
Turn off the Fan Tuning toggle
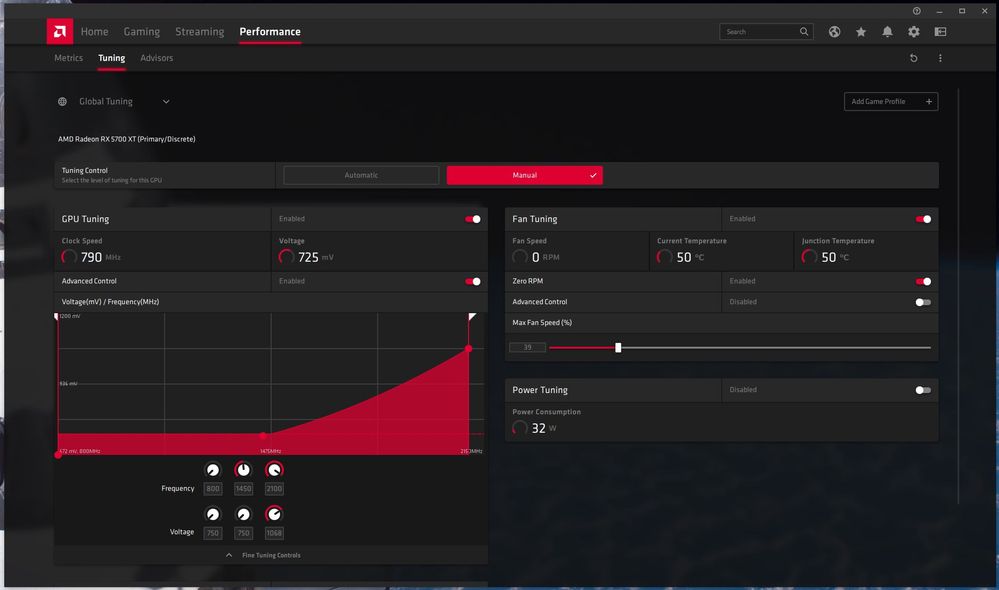point(923,219)
